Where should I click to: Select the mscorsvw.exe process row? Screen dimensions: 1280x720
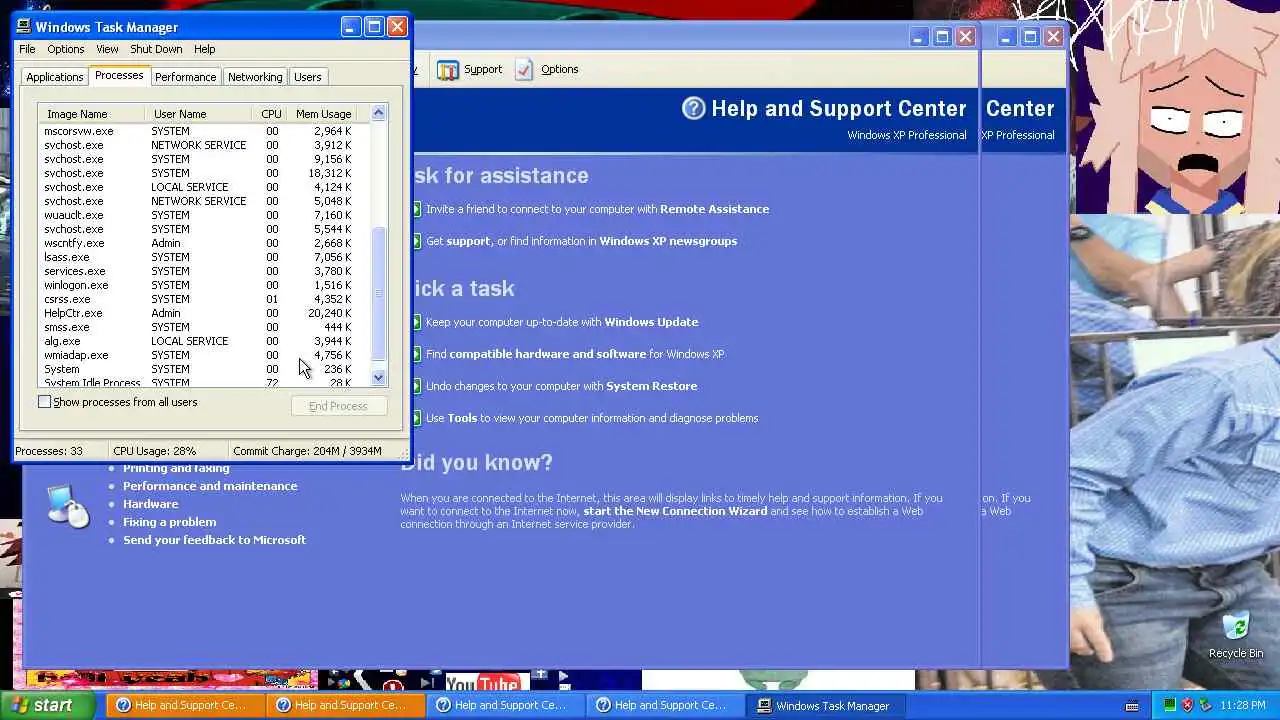[x=205, y=131]
